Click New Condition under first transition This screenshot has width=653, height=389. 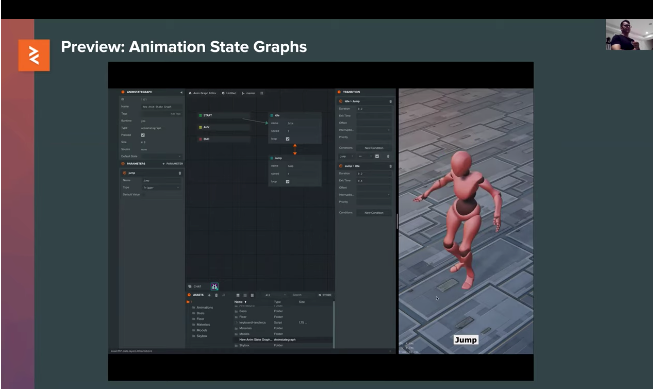[374, 148]
